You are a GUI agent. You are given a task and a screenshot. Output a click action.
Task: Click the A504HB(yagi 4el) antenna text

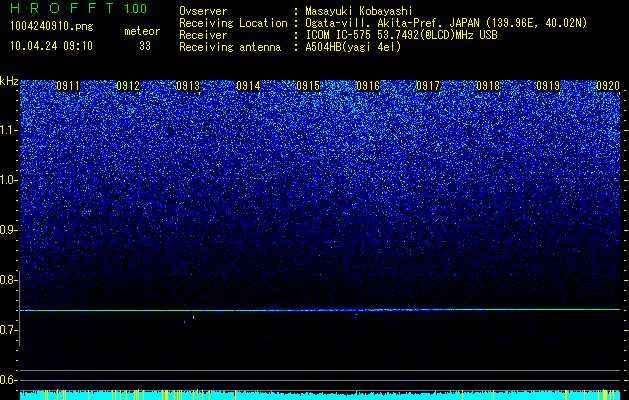tap(353, 47)
